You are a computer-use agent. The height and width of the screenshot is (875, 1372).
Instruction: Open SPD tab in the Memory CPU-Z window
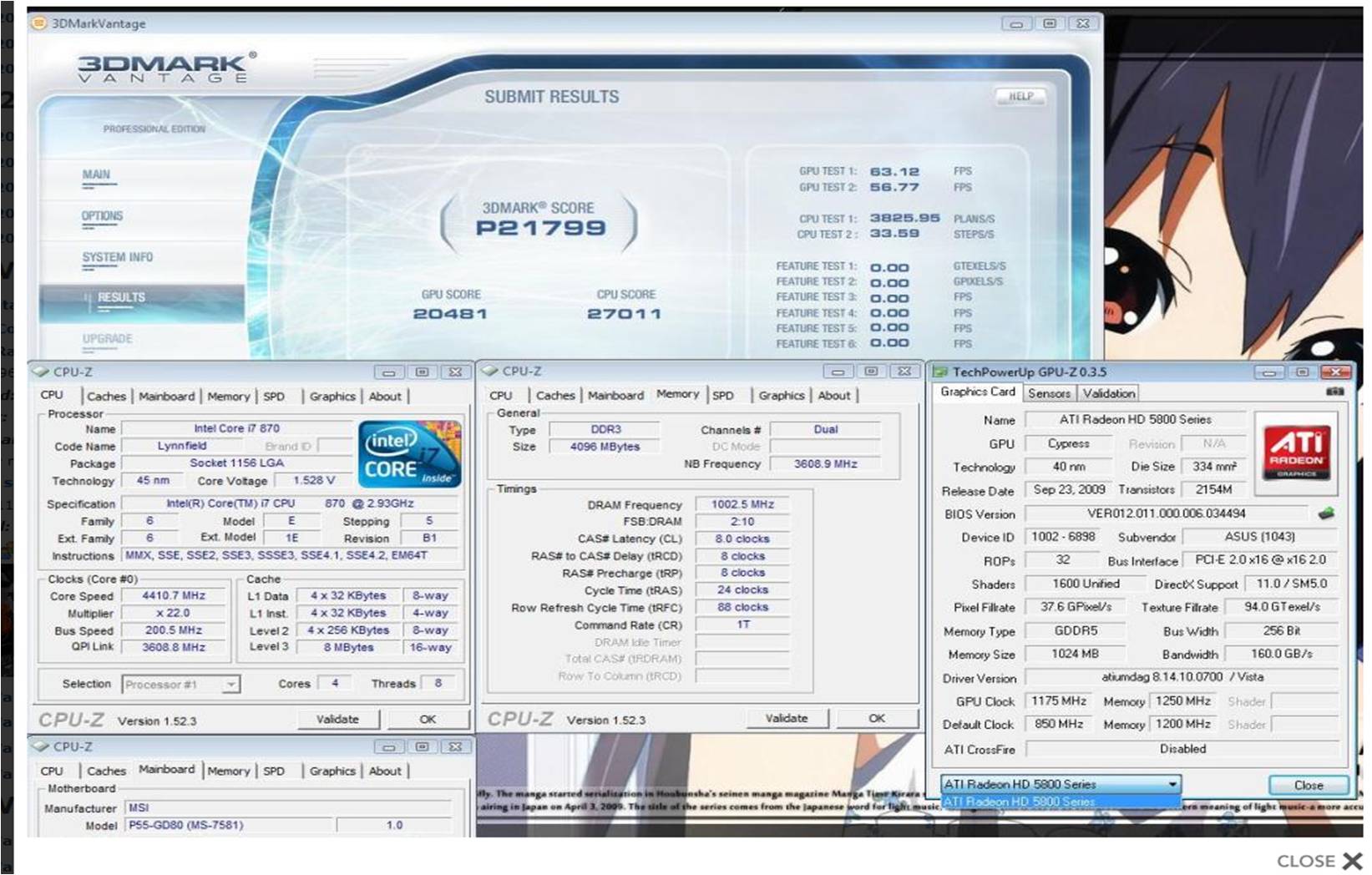(723, 396)
